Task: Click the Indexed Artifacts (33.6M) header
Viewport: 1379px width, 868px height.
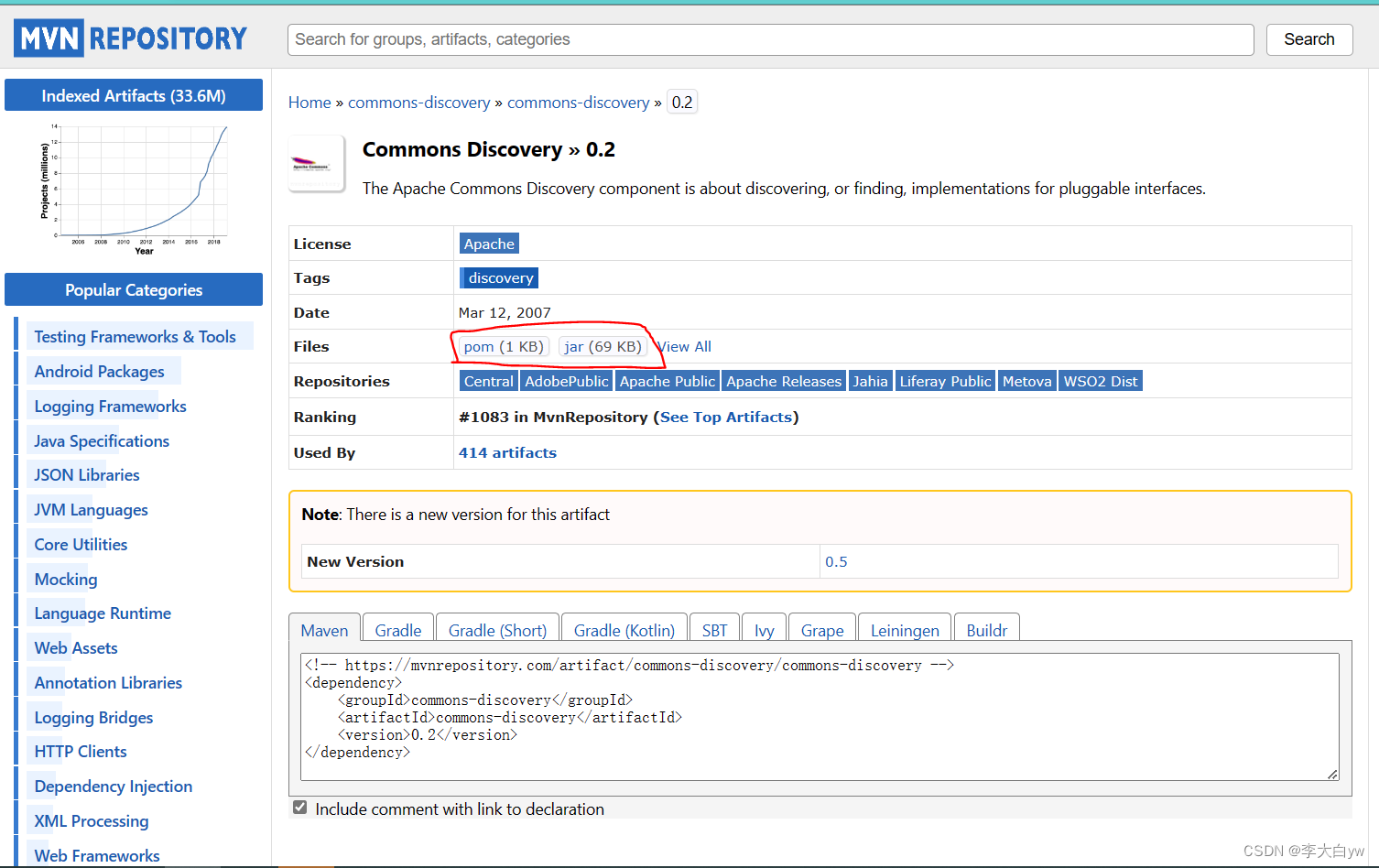Action: click(x=134, y=95)
